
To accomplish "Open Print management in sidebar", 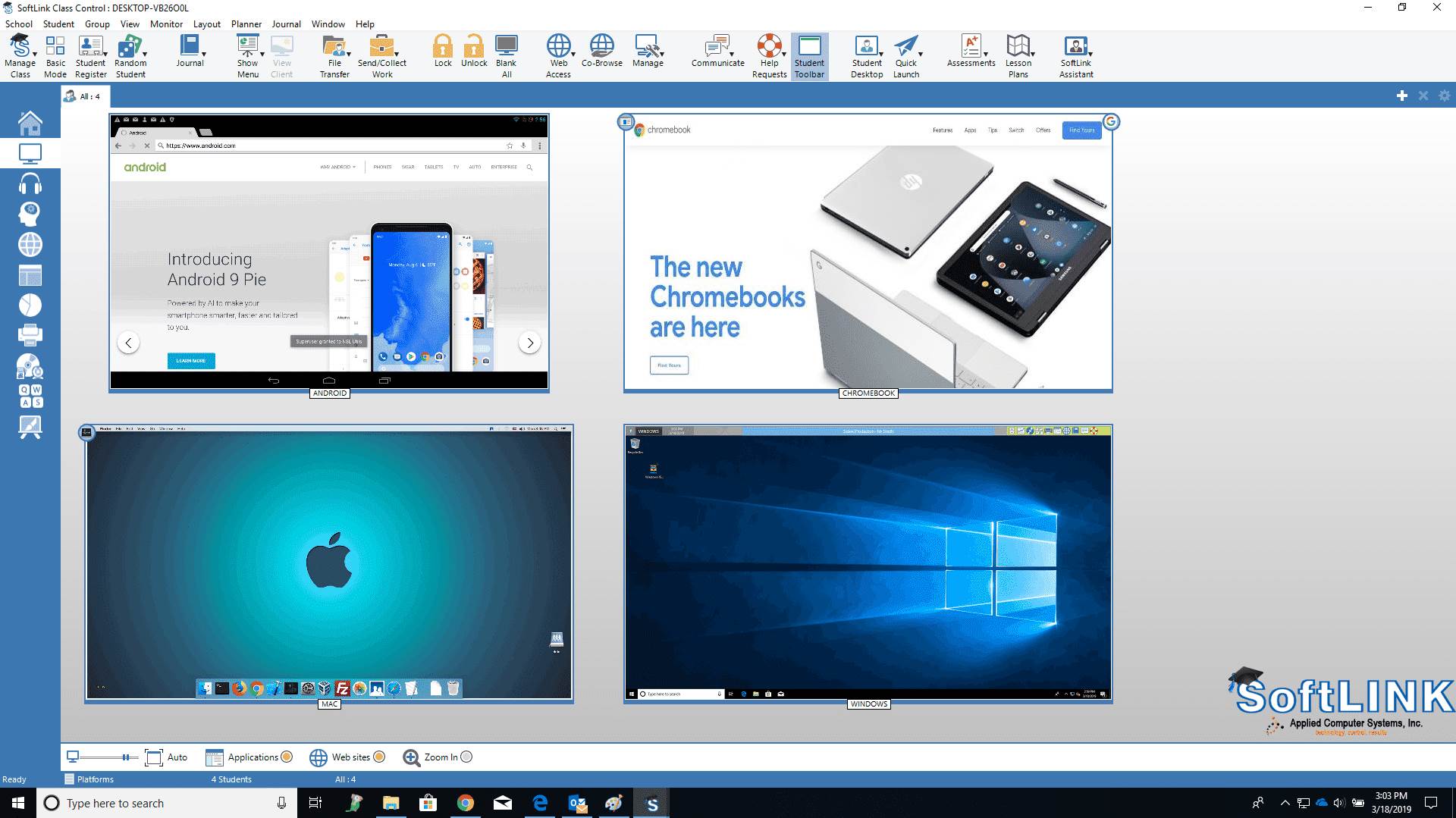I will click(30, 335).
